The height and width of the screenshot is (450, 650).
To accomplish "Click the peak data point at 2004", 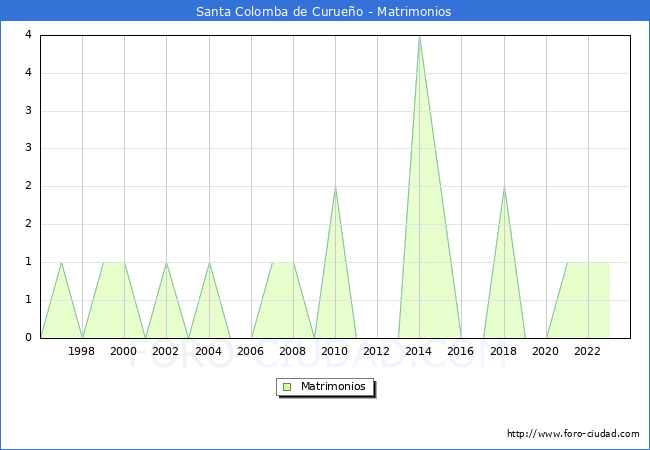I will pos(209,262).
